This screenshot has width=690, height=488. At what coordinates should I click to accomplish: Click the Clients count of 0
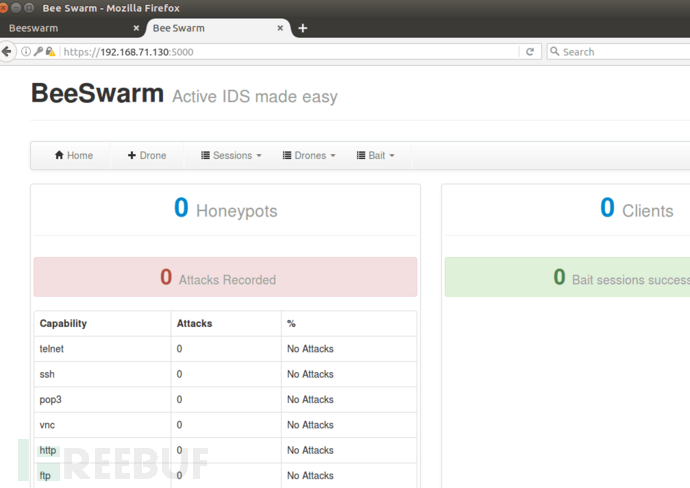point(607,207)
